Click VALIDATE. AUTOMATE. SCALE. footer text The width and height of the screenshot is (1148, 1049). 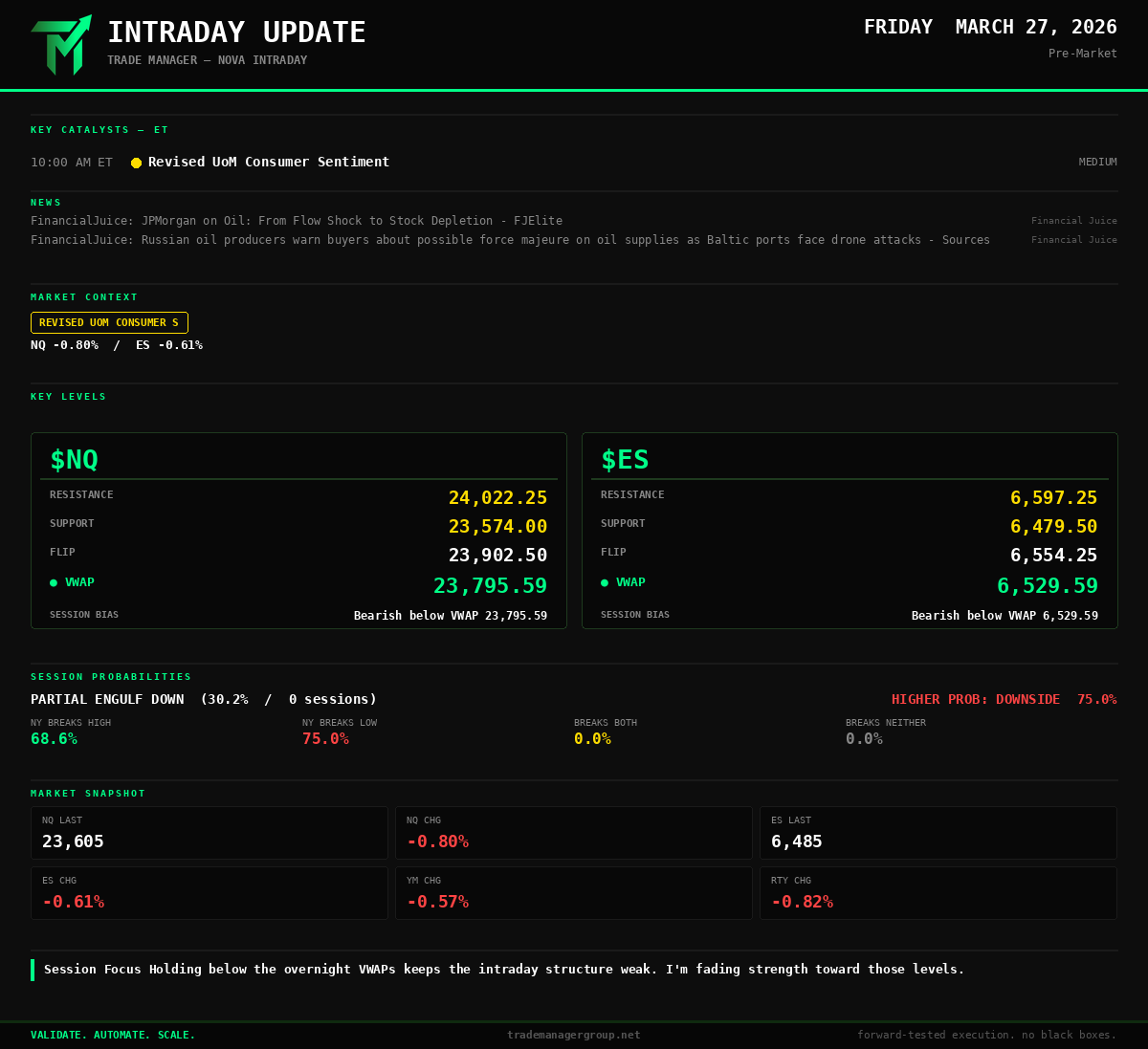click(113, 1035)
